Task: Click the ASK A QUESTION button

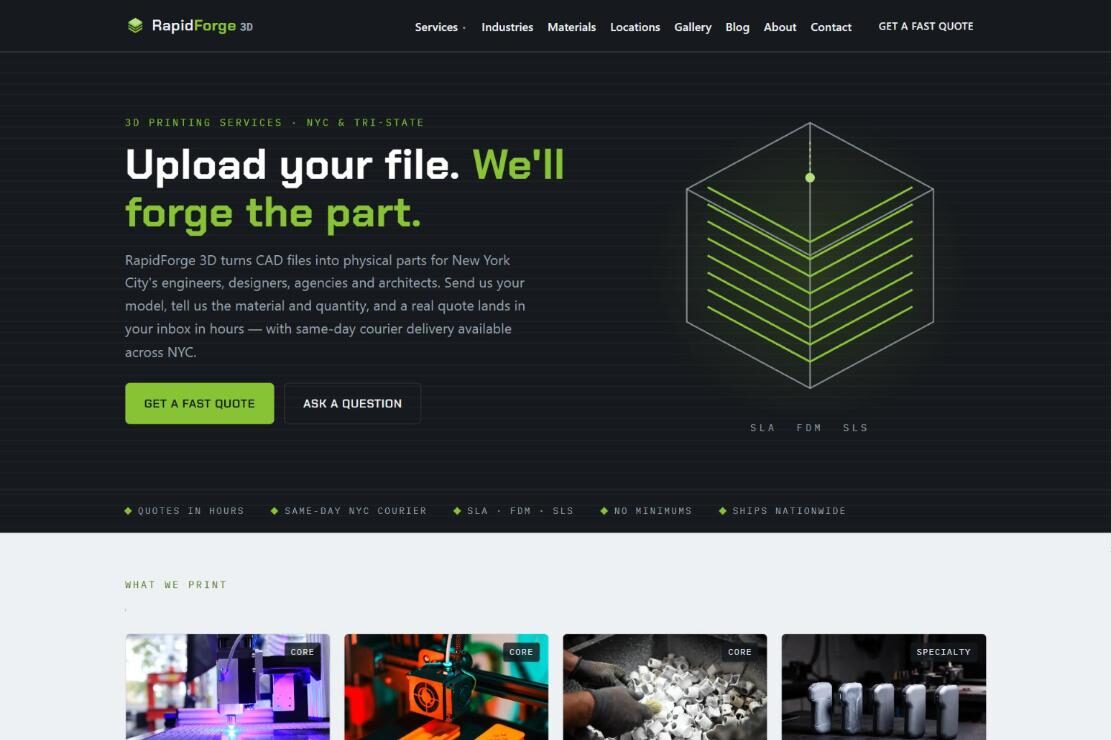Action: pyautogui.click(x=352, y=403)
